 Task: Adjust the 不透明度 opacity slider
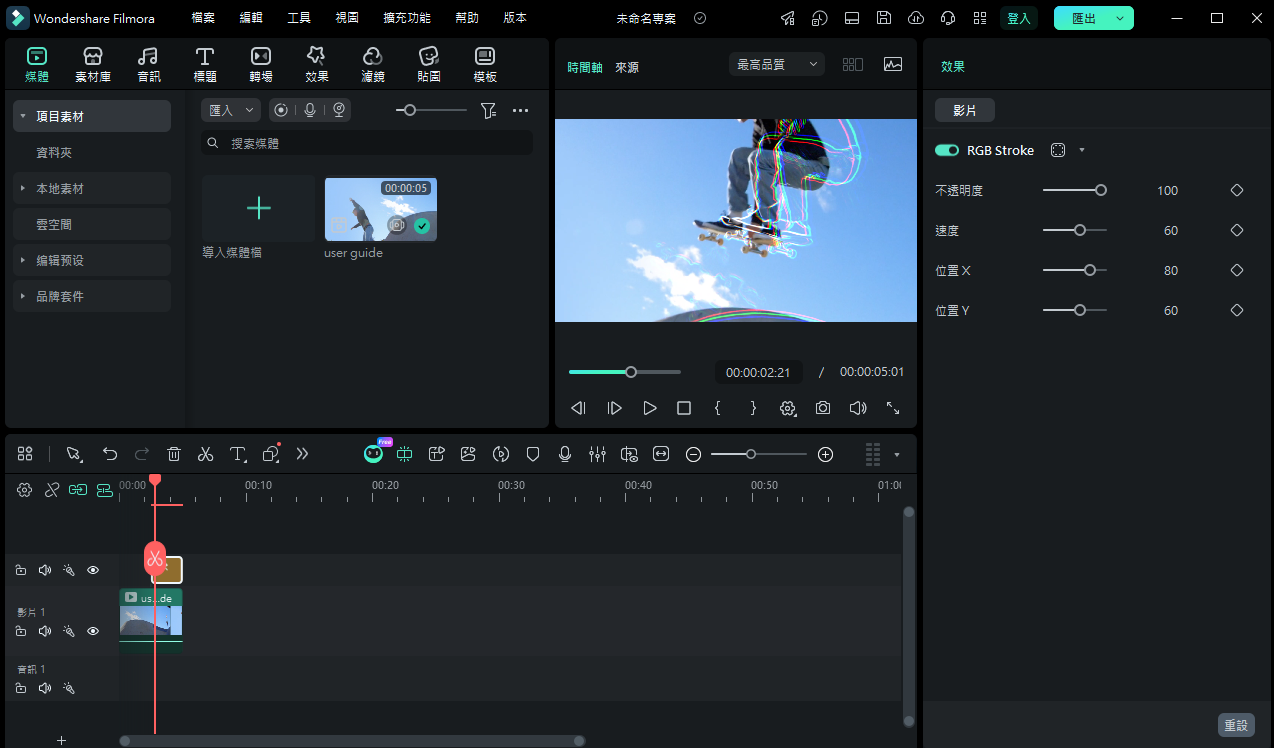point(1100,190)
